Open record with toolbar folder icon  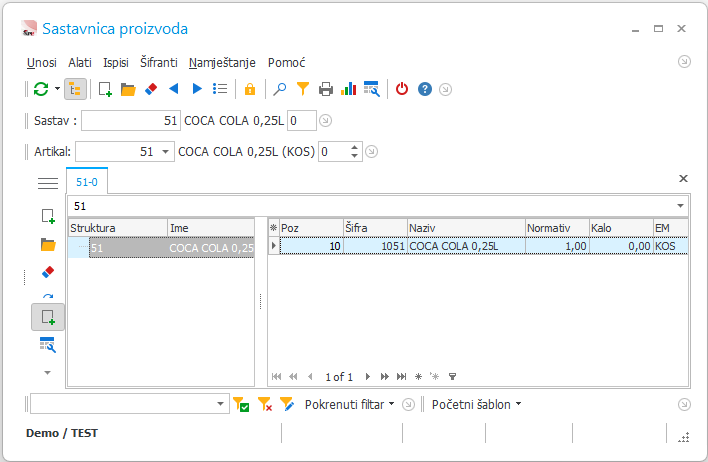(x=128, y=89)
